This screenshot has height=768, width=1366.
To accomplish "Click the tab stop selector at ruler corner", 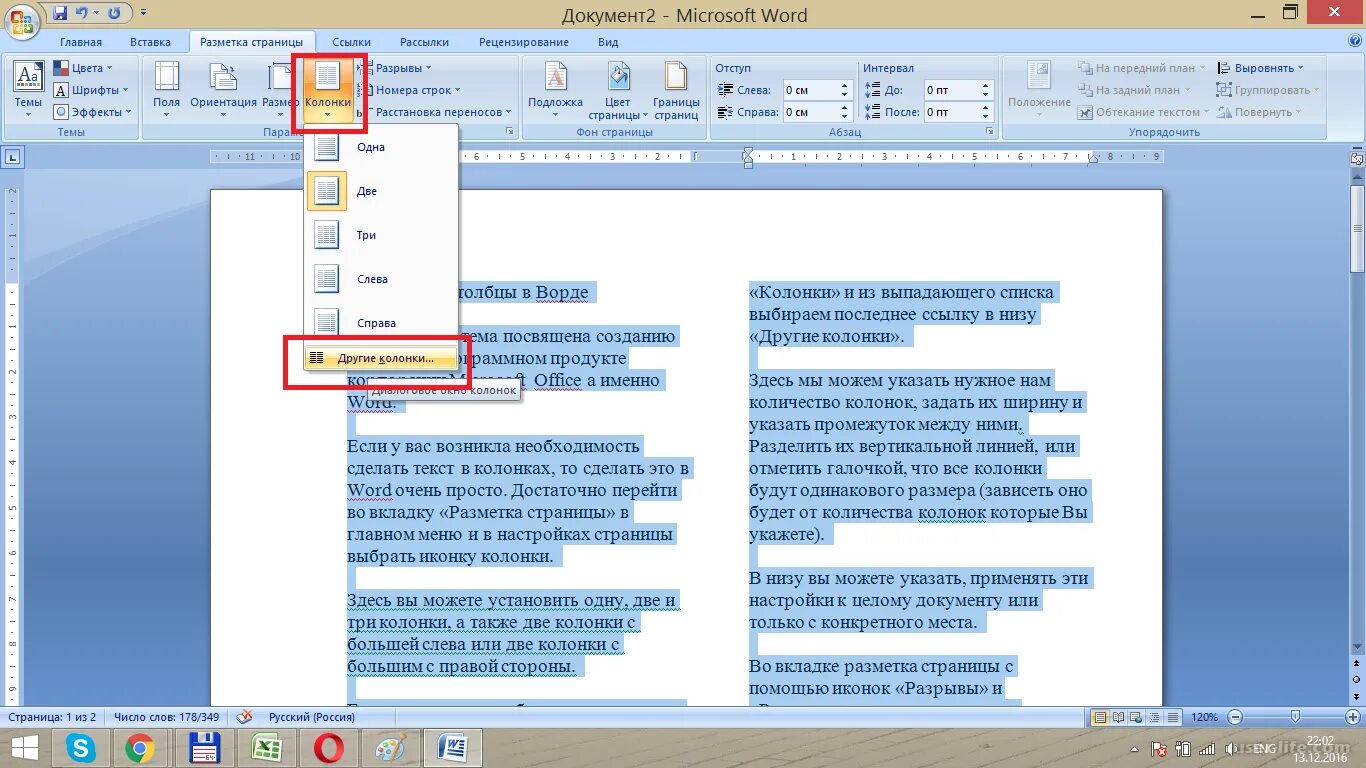I will click(14, 157).
